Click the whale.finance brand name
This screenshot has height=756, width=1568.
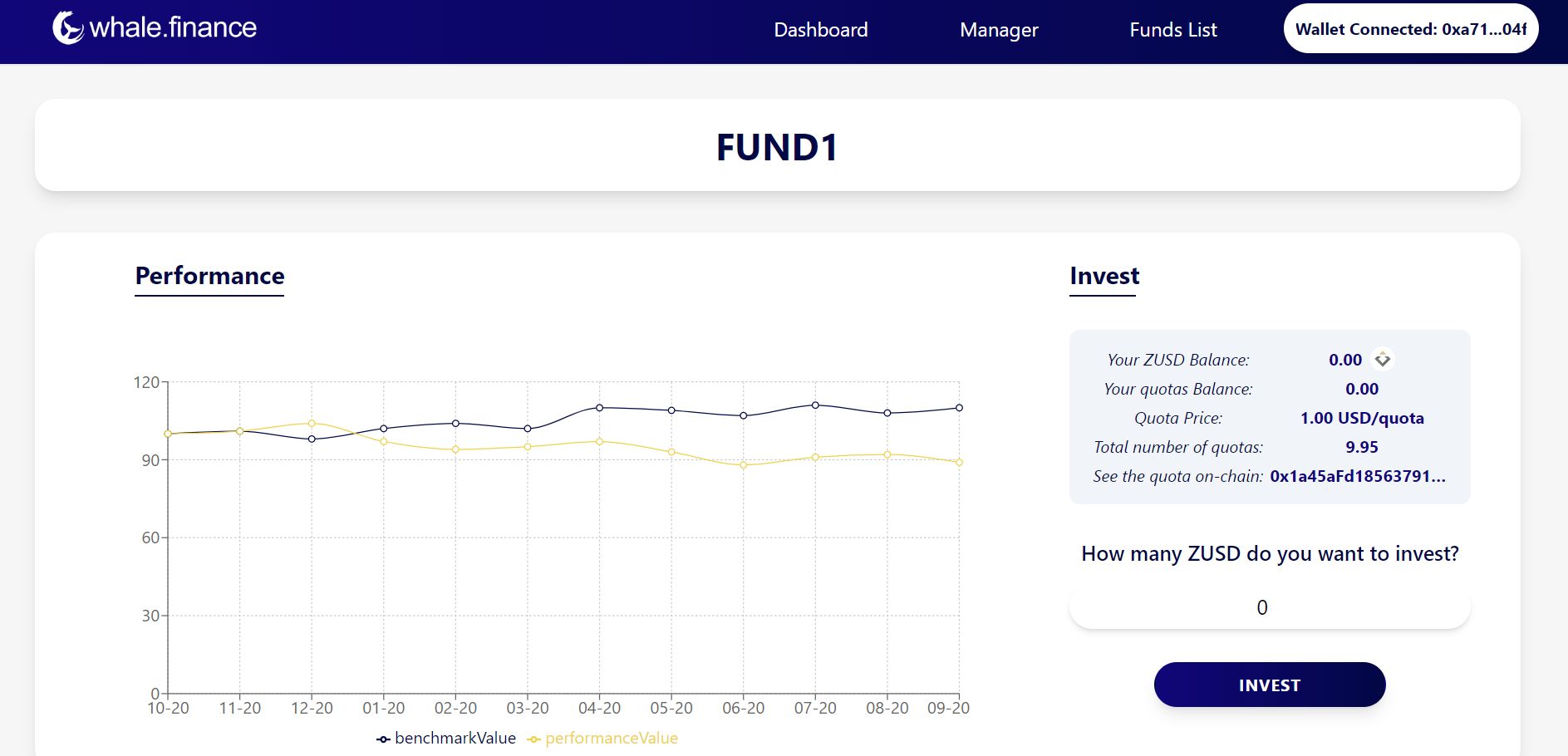click(x=173, y=27)
